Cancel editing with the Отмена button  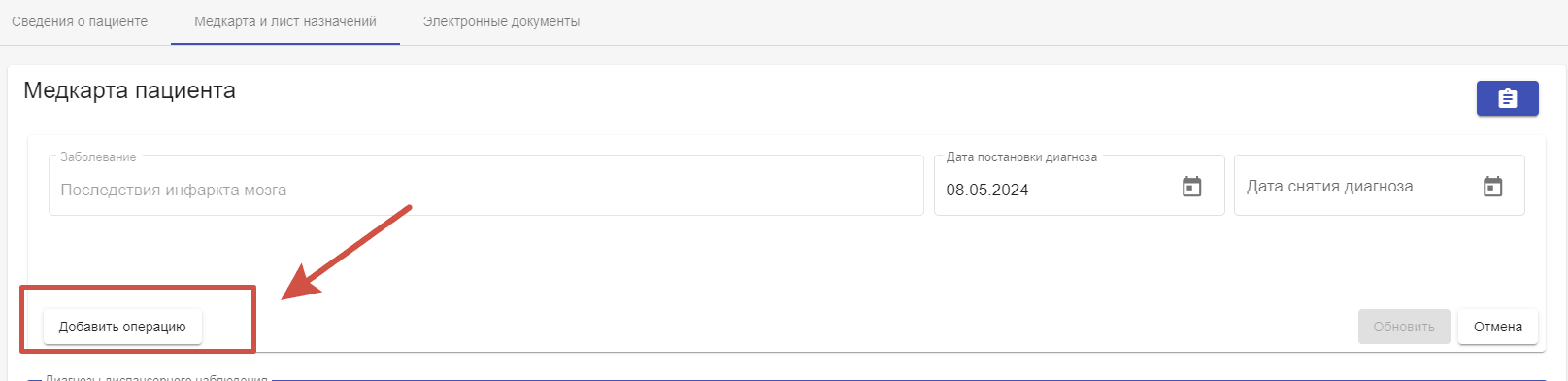click(1498, 327)
